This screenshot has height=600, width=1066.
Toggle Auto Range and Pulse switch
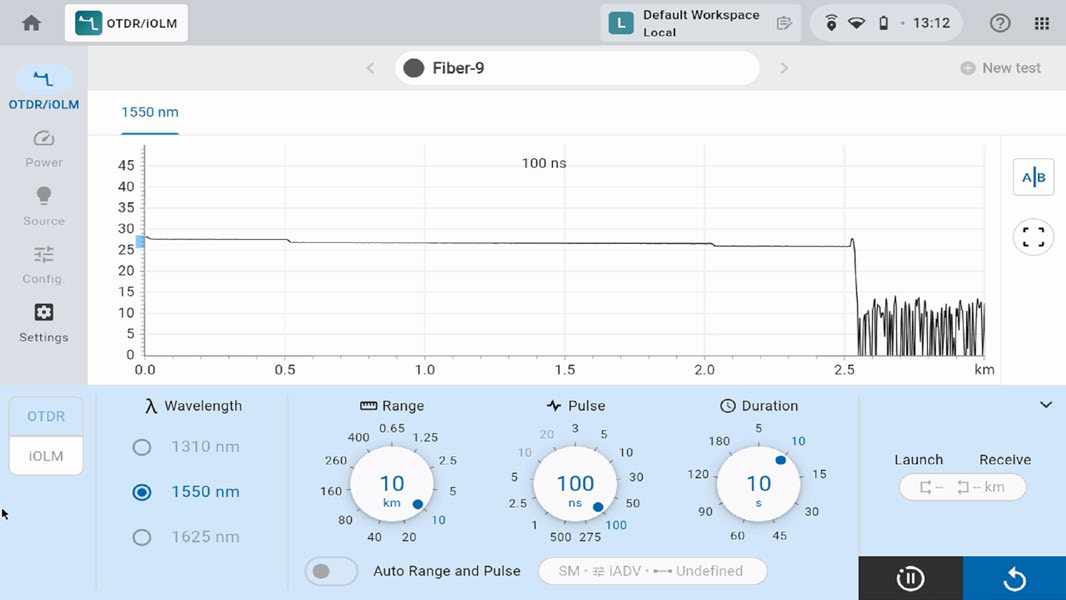coord(331,571)
